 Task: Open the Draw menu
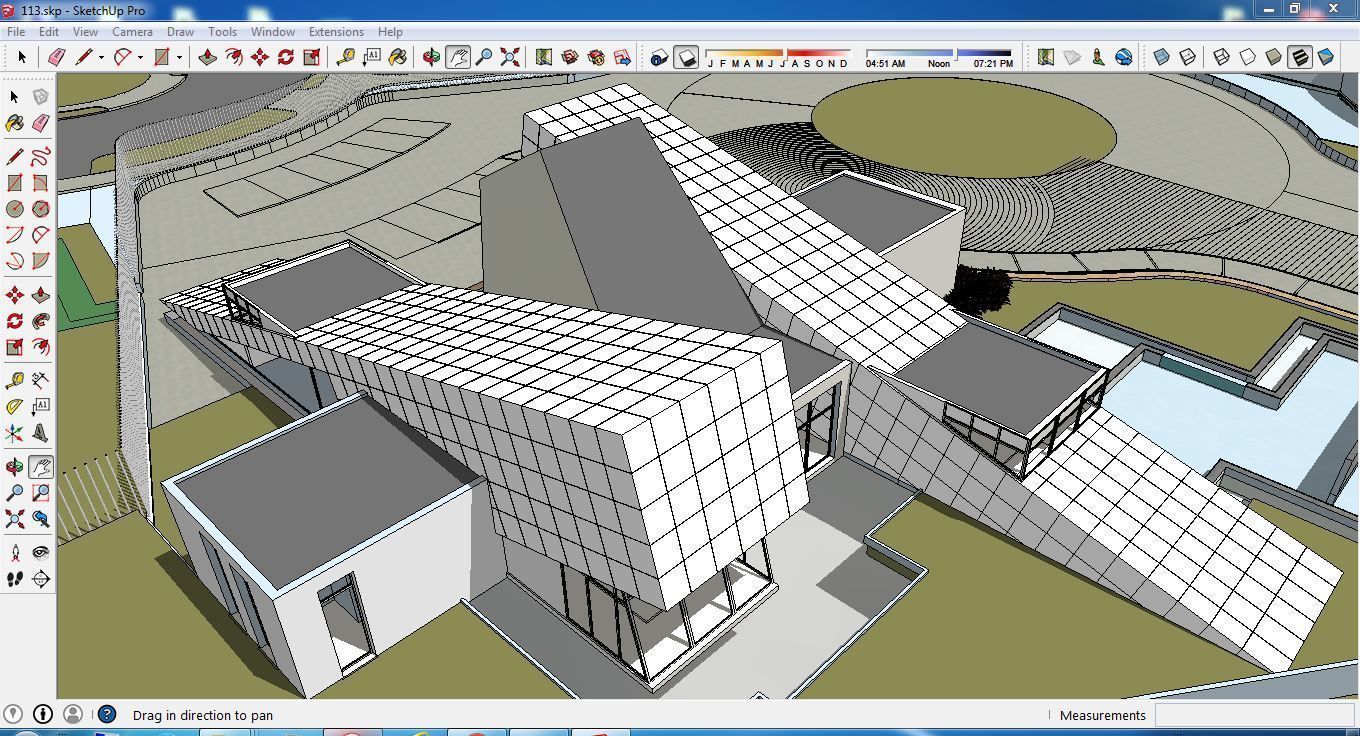180,32
